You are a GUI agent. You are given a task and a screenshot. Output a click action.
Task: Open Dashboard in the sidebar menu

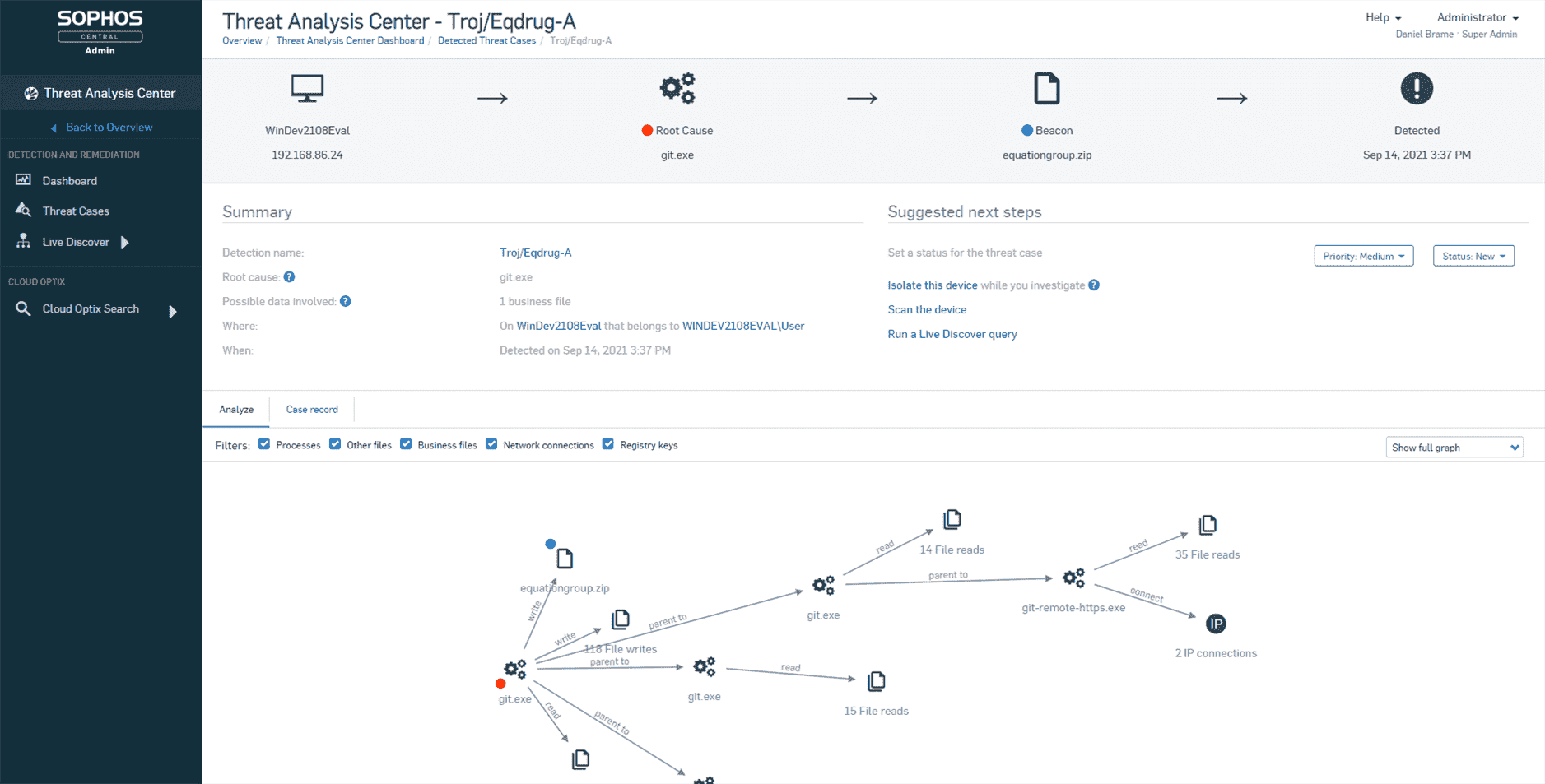pyautogui.click(x=70, y=181)
